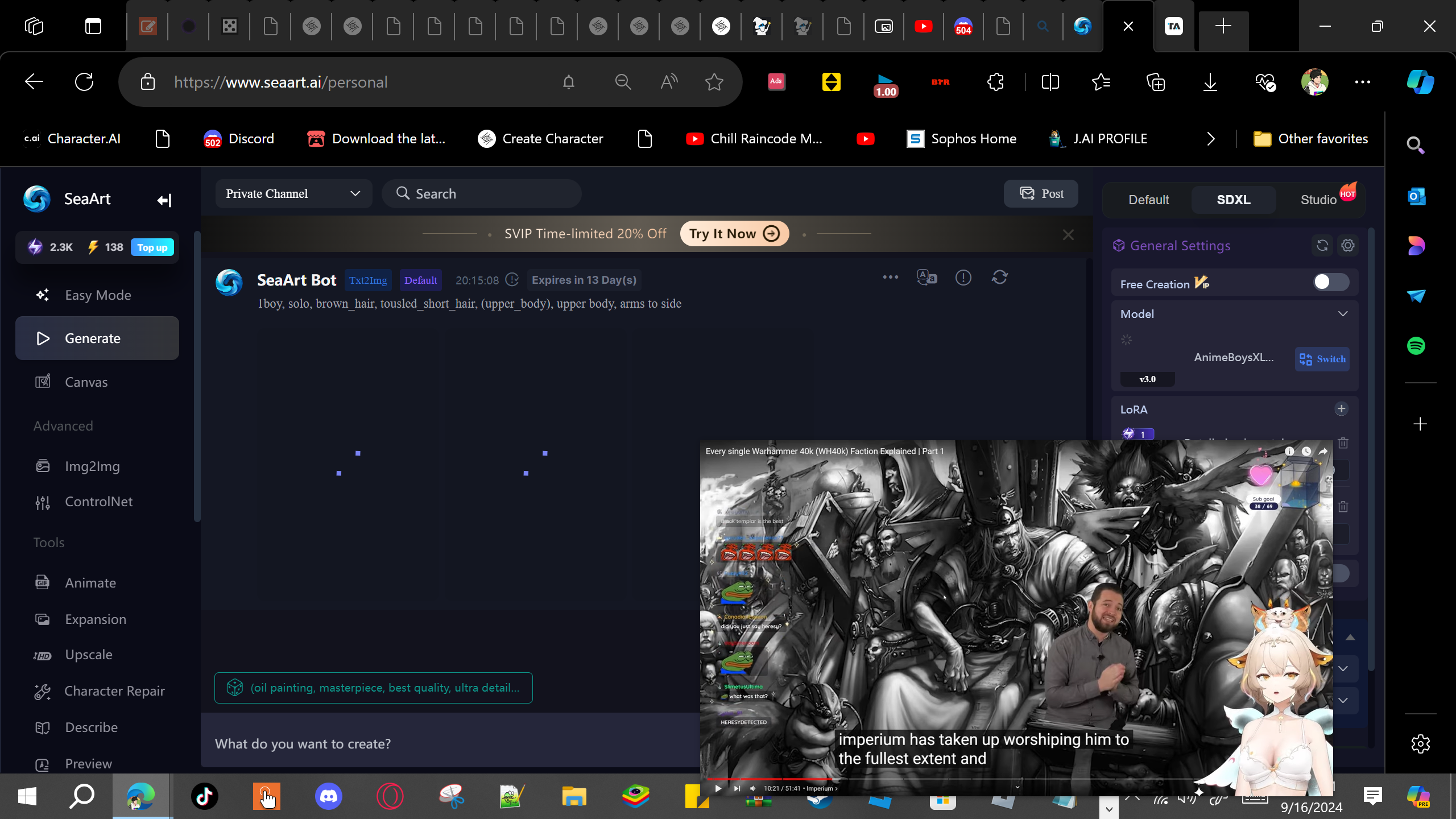Image resolution: width=1456 pixels, height=819 pixels.
Task: Go back in the browser
Action: tap(34, 82)
